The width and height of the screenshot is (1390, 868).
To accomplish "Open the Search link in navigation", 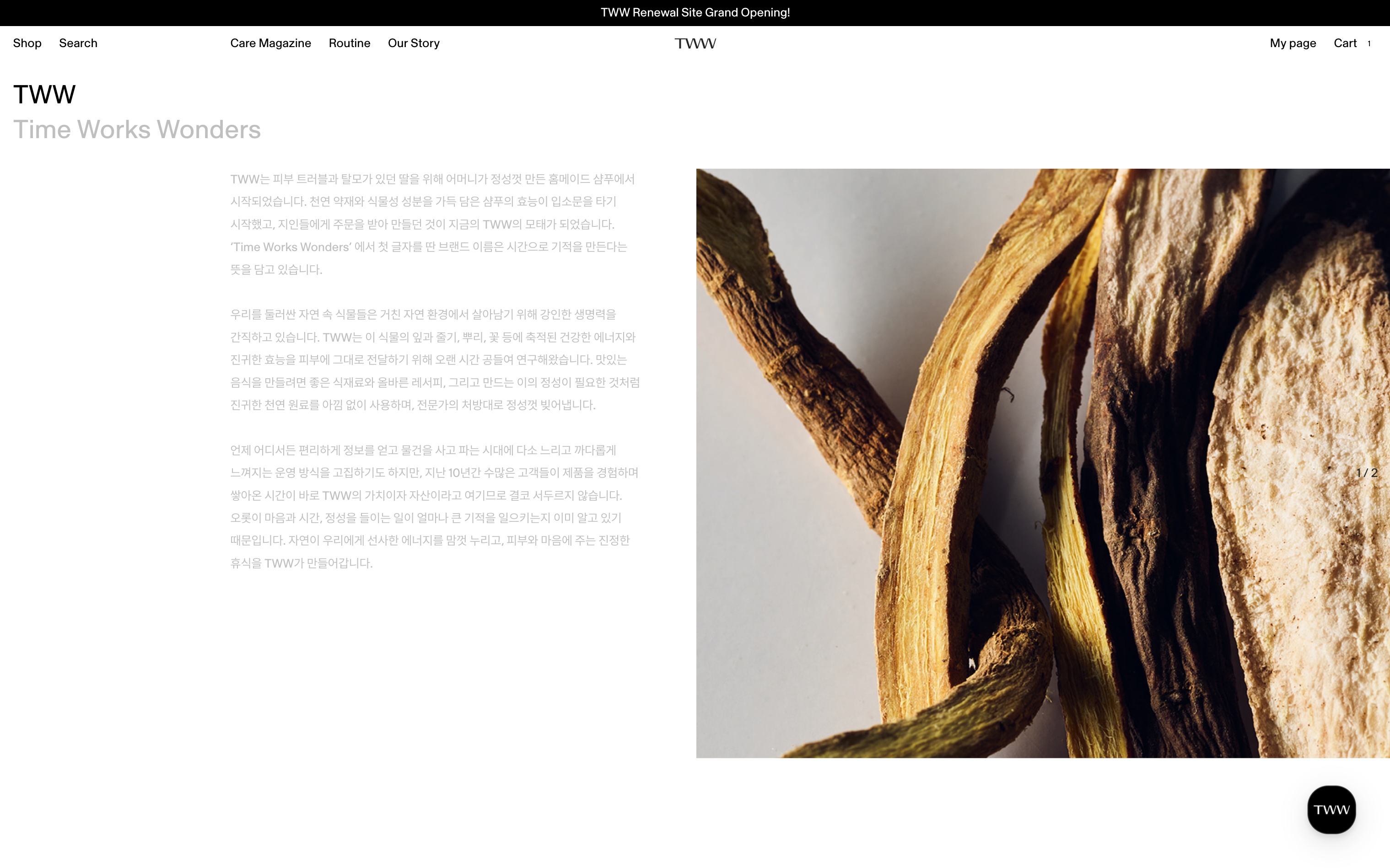I will (78, 43).
